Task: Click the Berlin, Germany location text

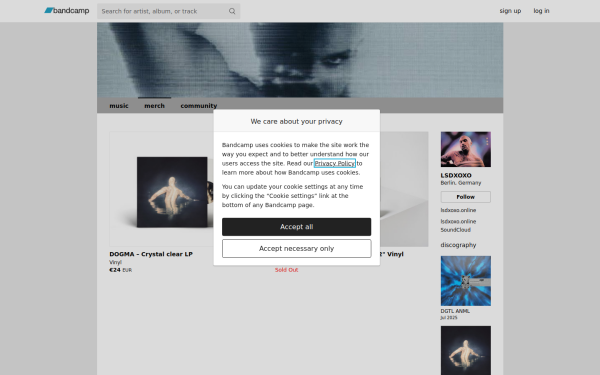Action: pos(461,183)
